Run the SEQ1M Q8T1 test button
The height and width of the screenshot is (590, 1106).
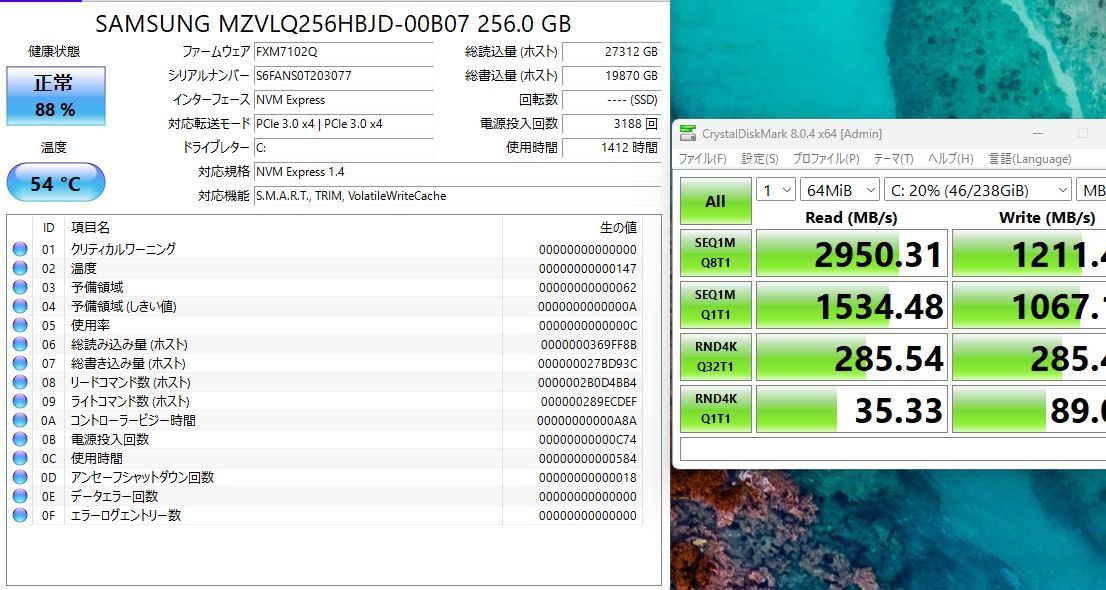(715, 254)
